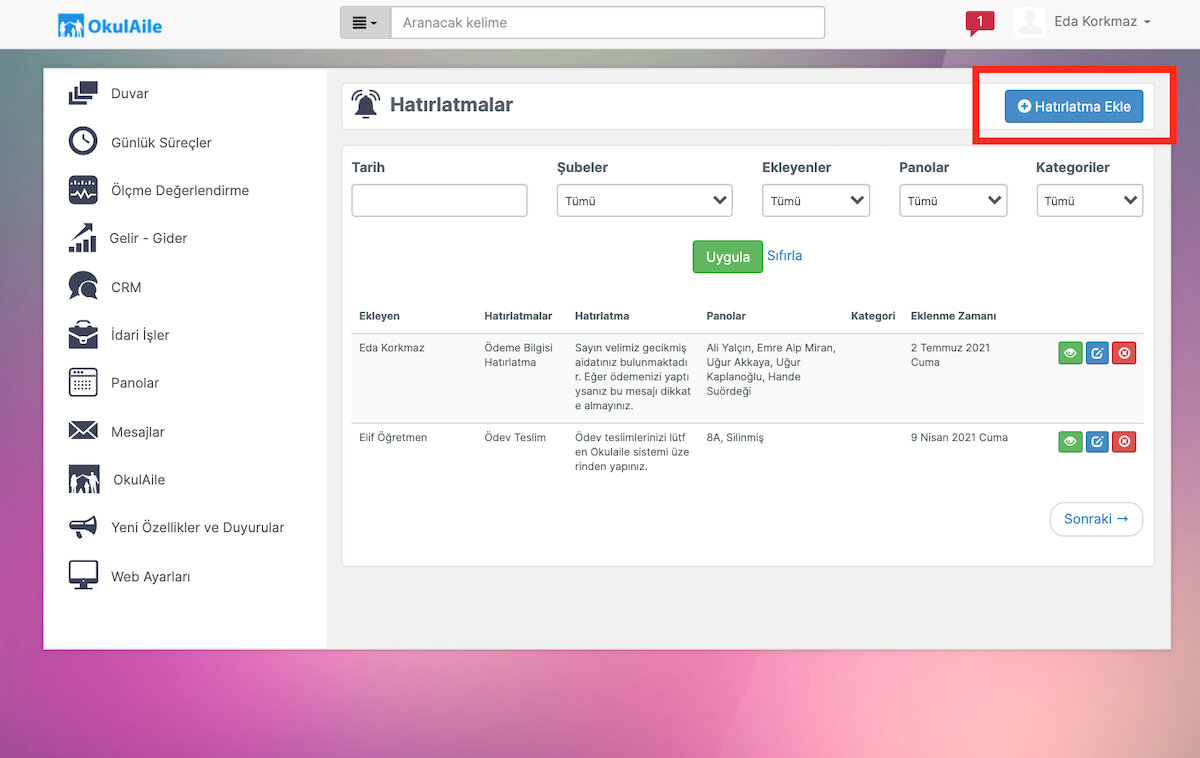Screen dimensions: 1200x758
Task: Click the 9 Nisan 2021 Cuma date cell
Action: pyautogui.click(x=959, y=438)
